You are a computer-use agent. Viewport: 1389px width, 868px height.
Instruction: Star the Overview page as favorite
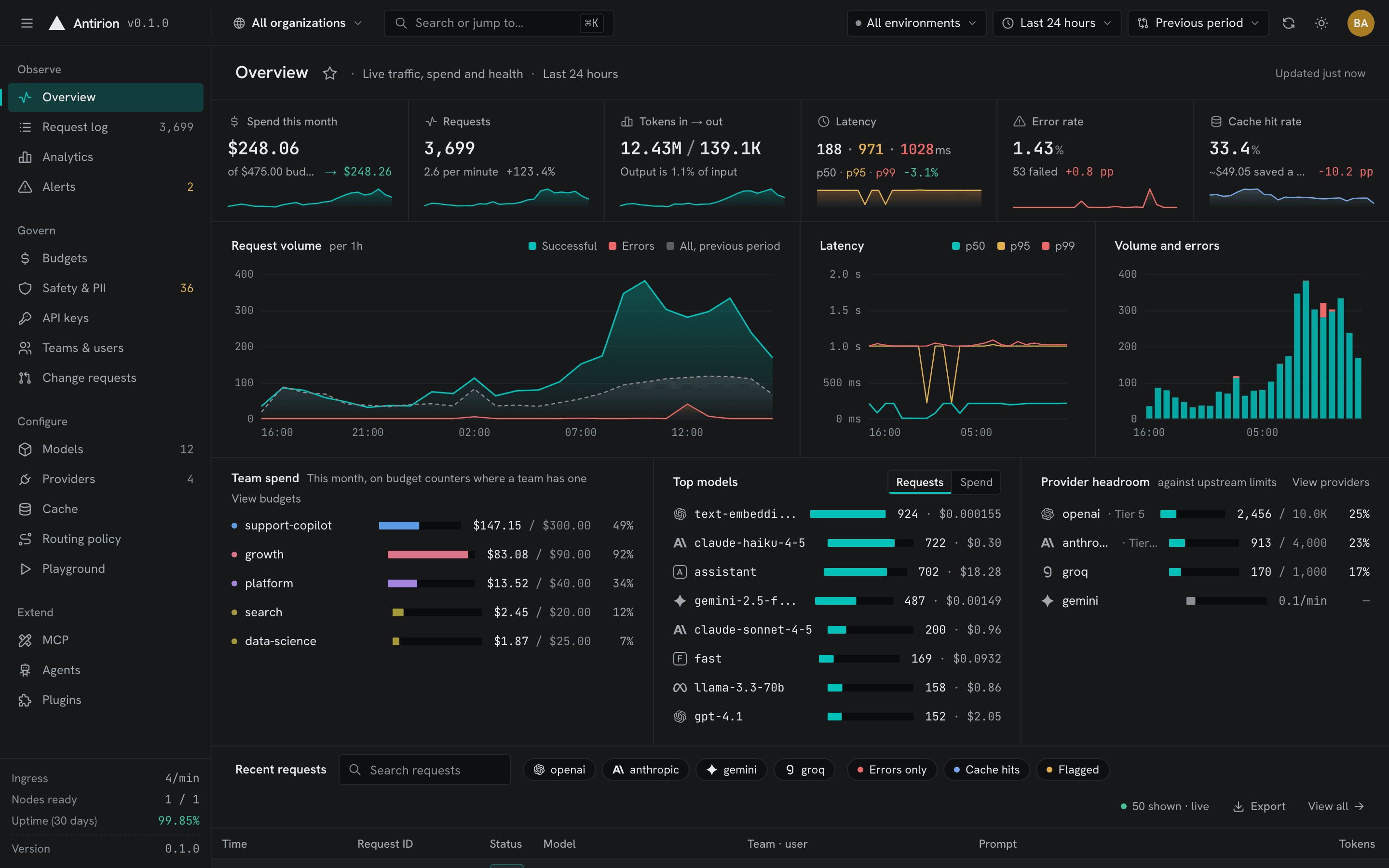click(x=329, y=73)
